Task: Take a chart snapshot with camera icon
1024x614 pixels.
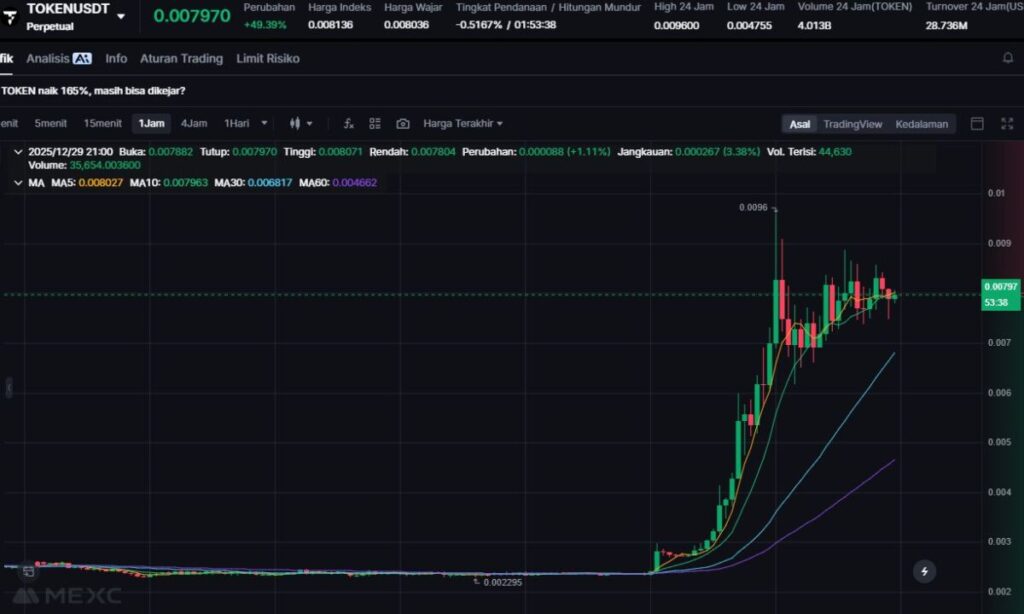Action: tap(402, 124)
